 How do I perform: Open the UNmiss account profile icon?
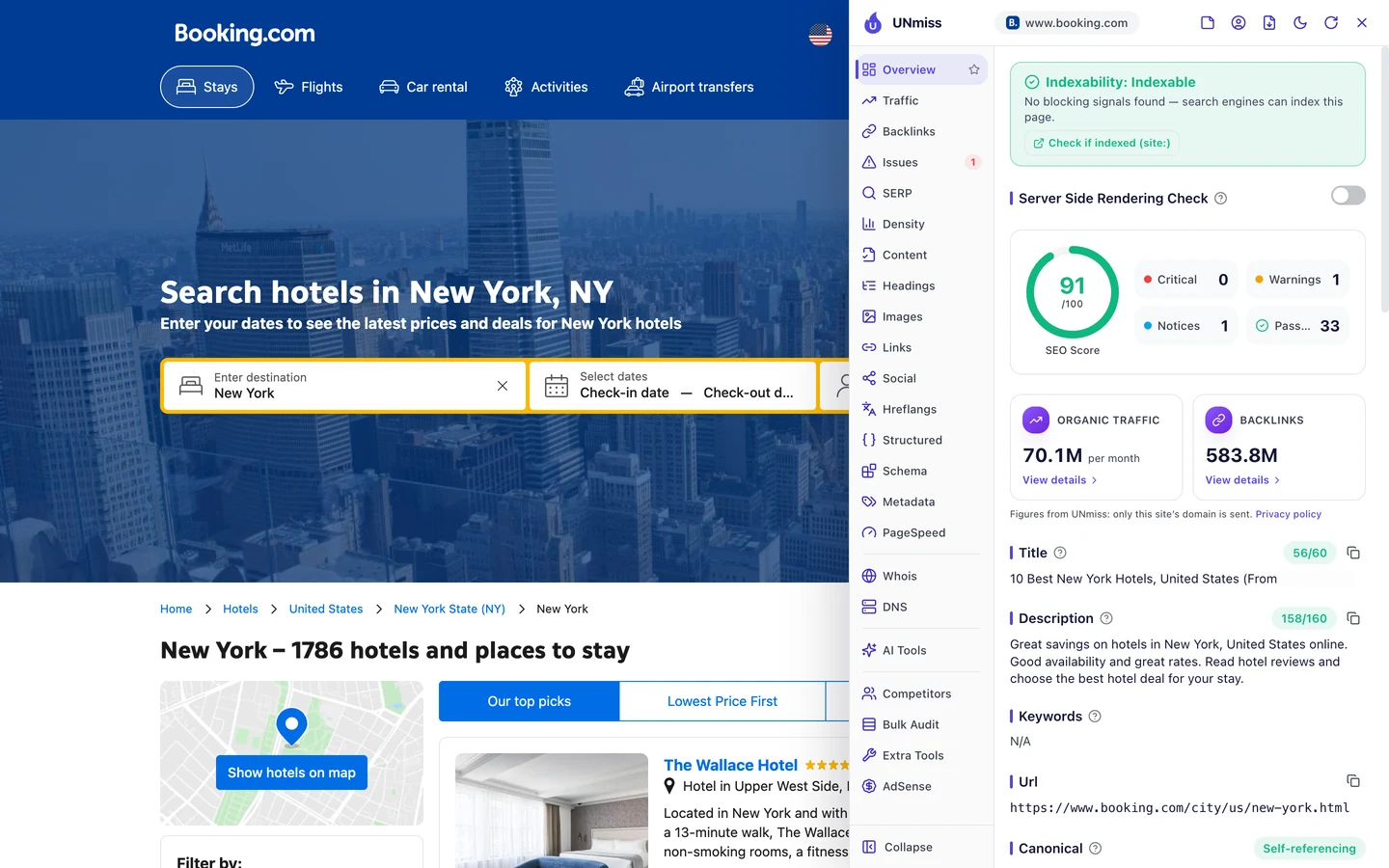click(1239, 23)
